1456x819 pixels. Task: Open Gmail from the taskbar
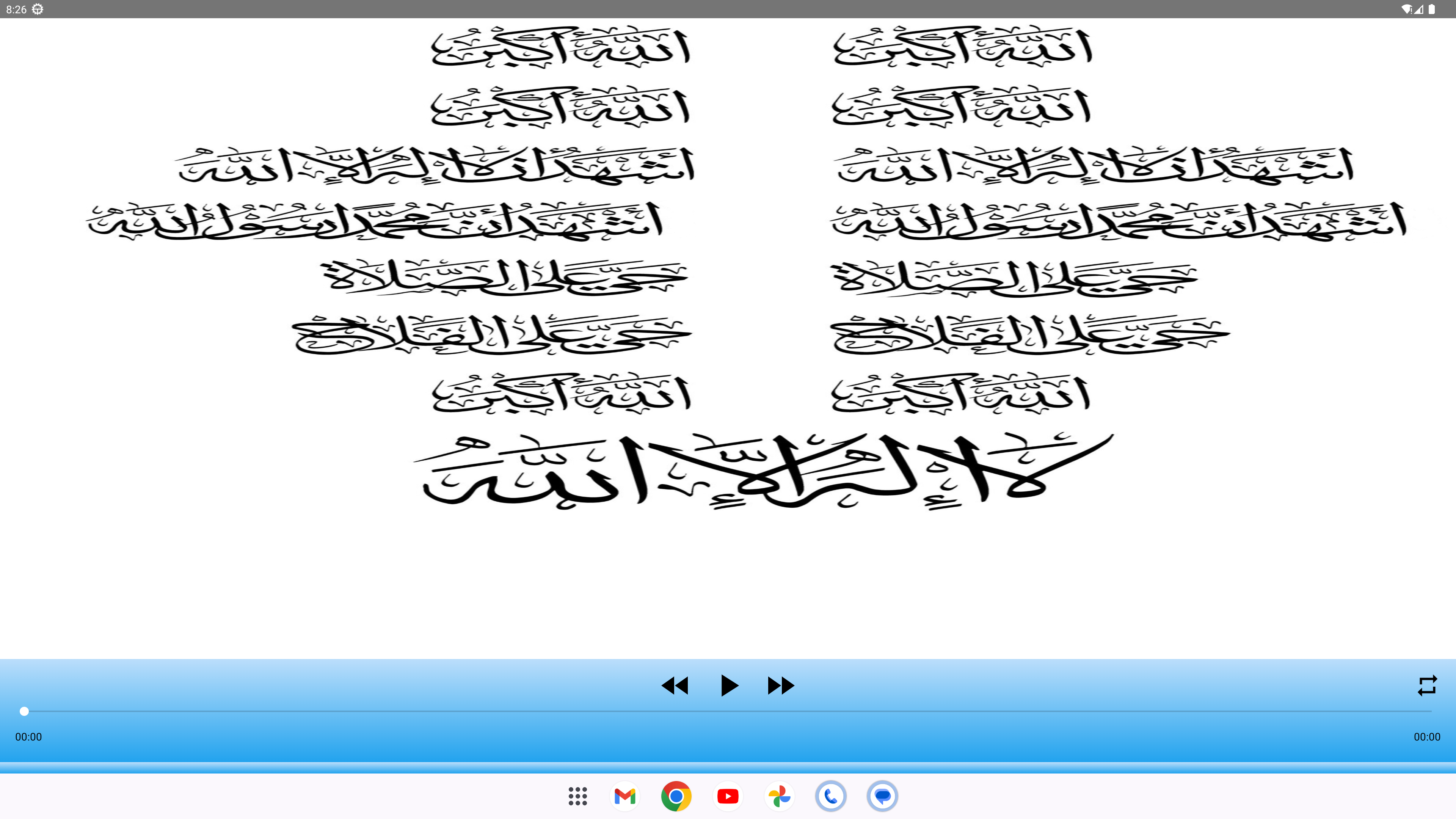click(624, 796)
